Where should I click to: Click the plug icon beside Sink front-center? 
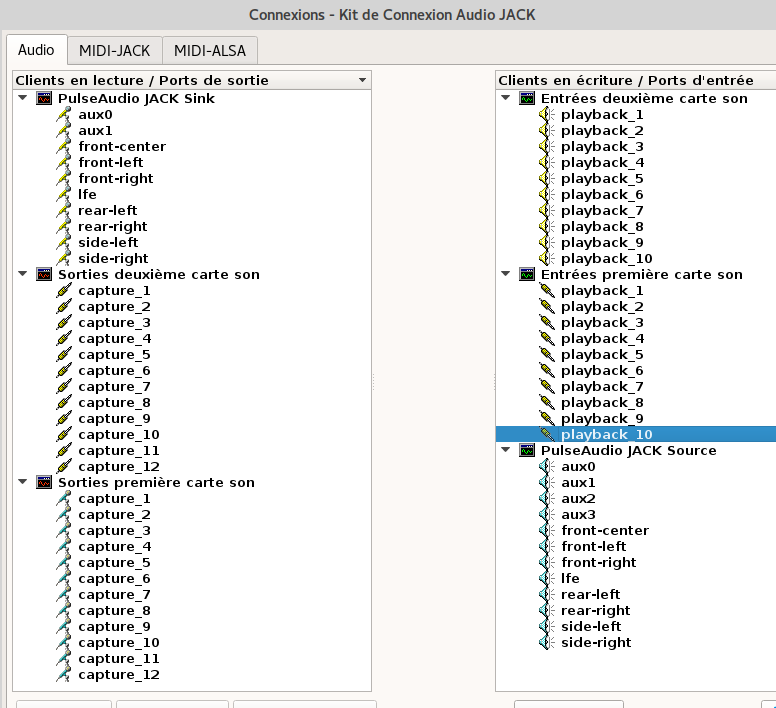point(64,146)
